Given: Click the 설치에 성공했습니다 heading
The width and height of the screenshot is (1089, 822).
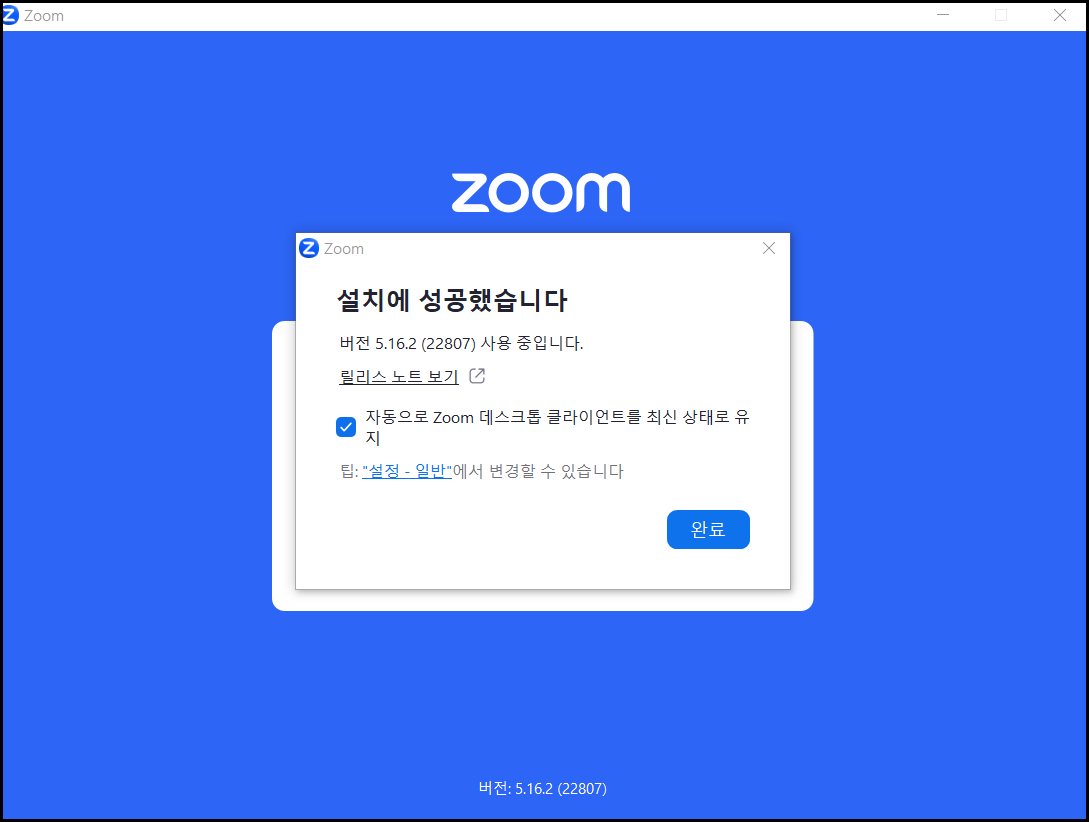Looking at the screenshot, I should pos(452,300).
